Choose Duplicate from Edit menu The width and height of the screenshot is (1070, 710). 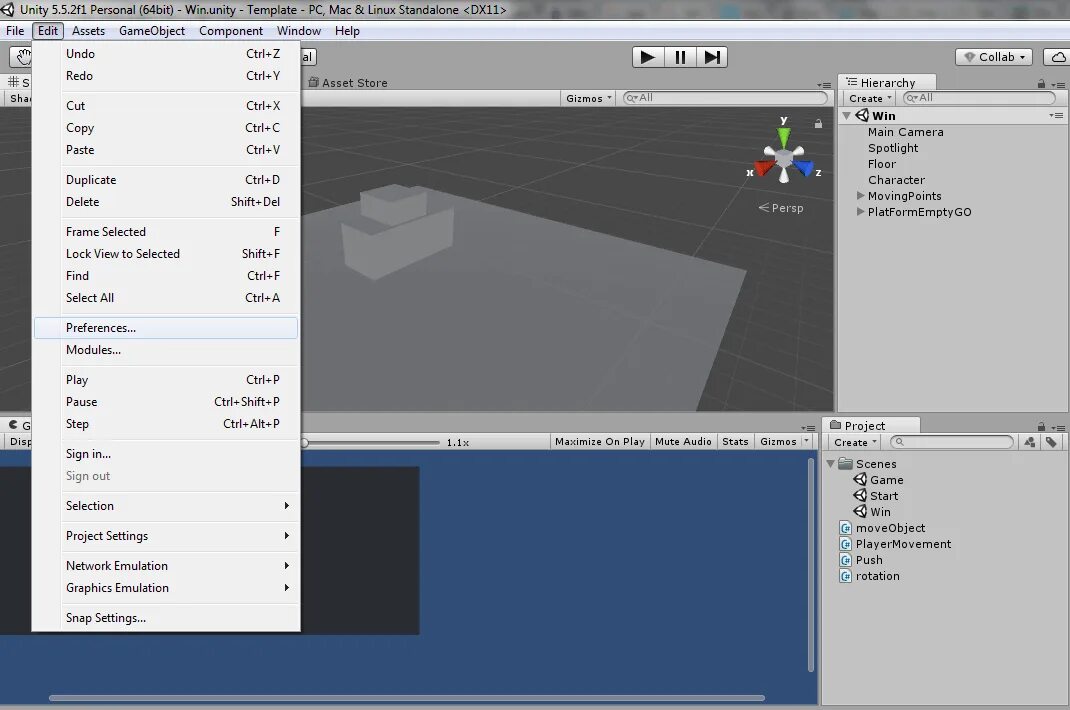[166, 180]
